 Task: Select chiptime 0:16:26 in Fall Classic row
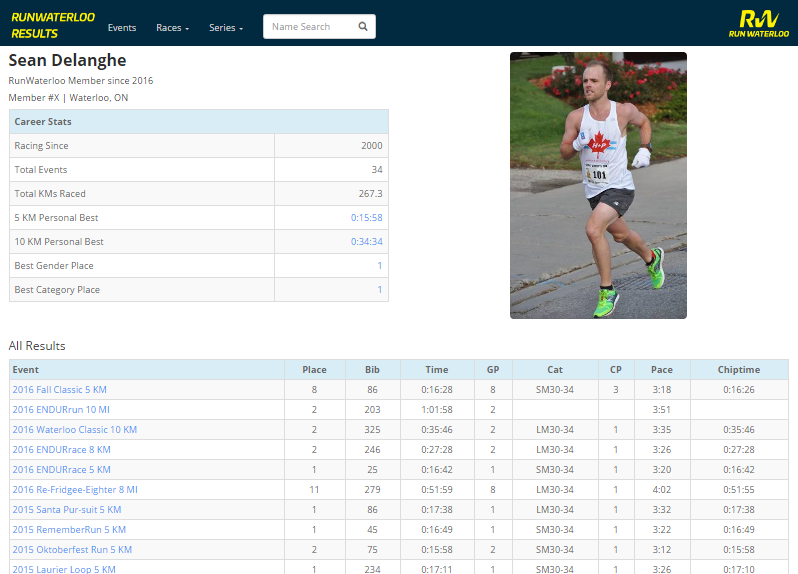[739, 390]
